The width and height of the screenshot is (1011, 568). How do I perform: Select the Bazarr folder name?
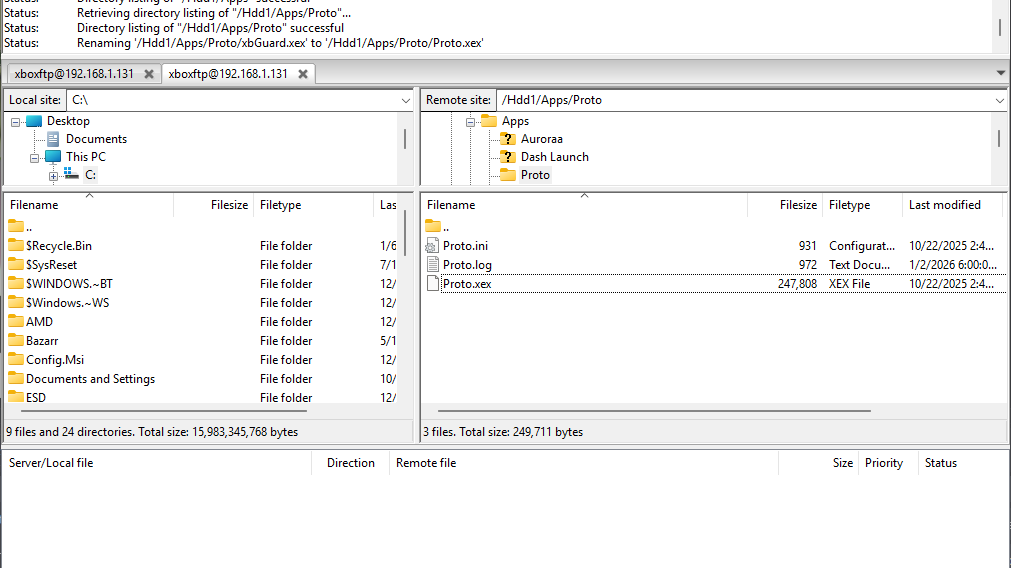[42, 341]
